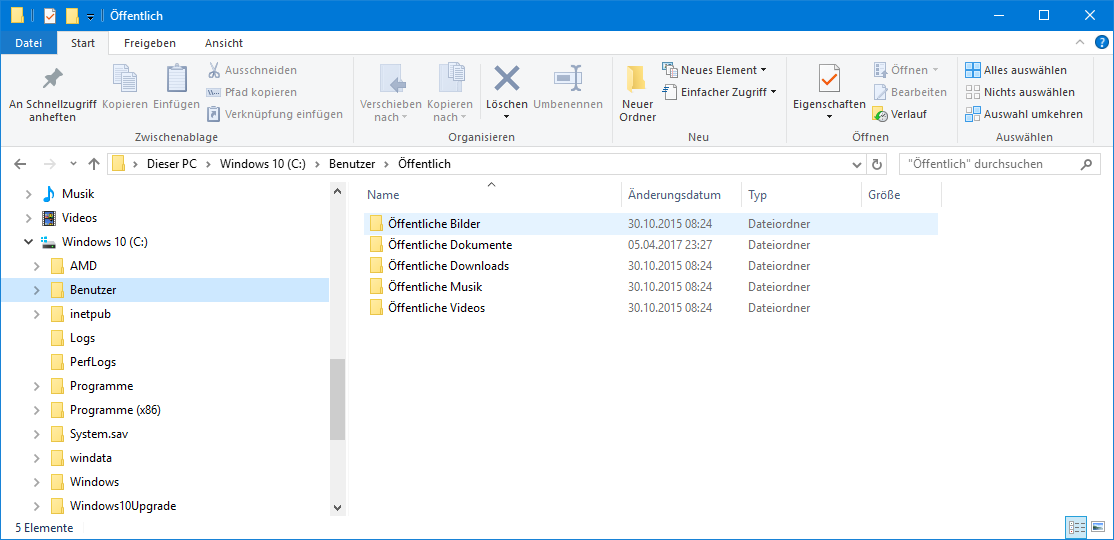Click the Umbenennen icon
The image size is (1114, 540).
click(568, 78)
